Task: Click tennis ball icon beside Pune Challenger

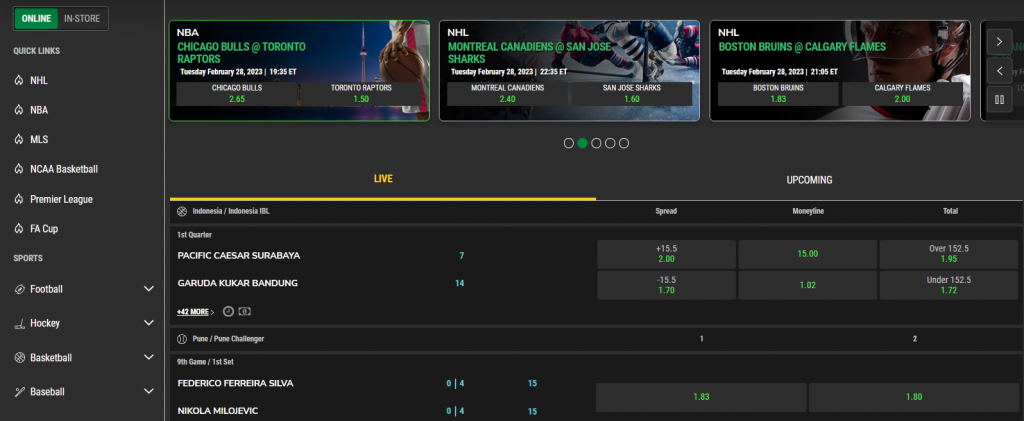Action: point(182,339)
